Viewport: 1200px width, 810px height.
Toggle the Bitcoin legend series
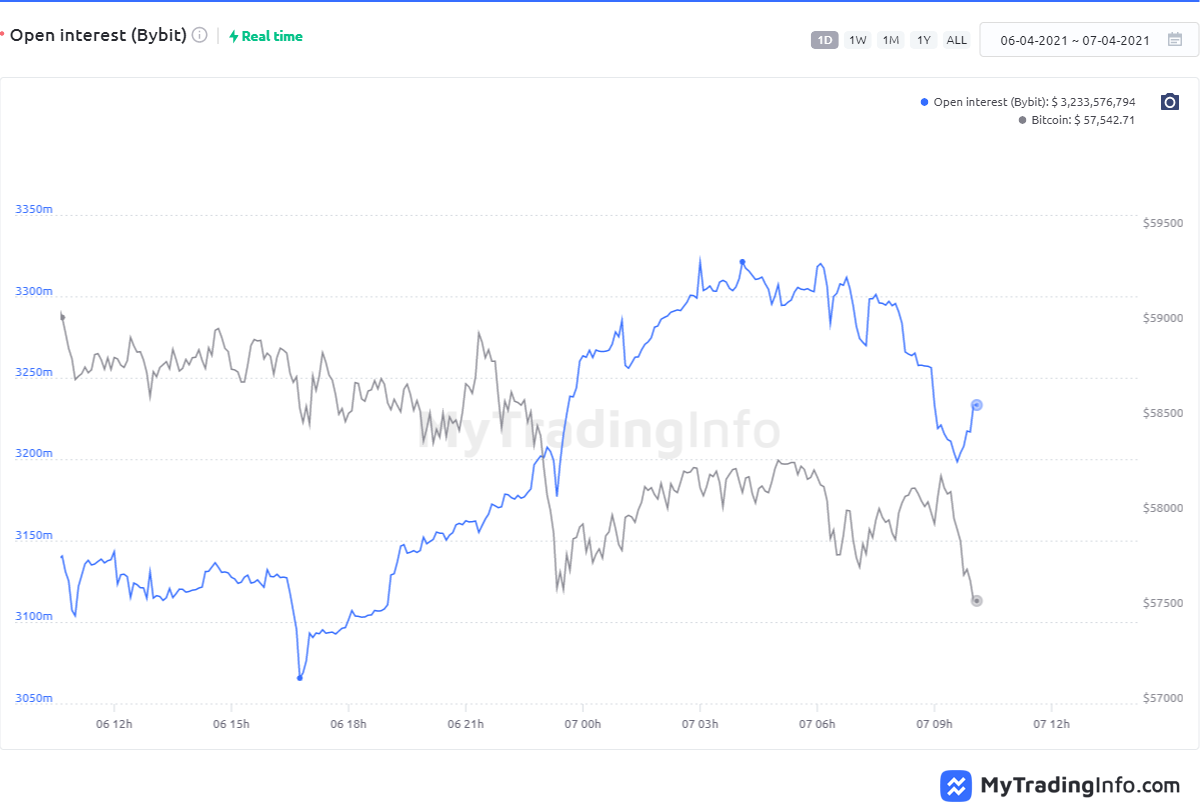tap(1077, 120)
